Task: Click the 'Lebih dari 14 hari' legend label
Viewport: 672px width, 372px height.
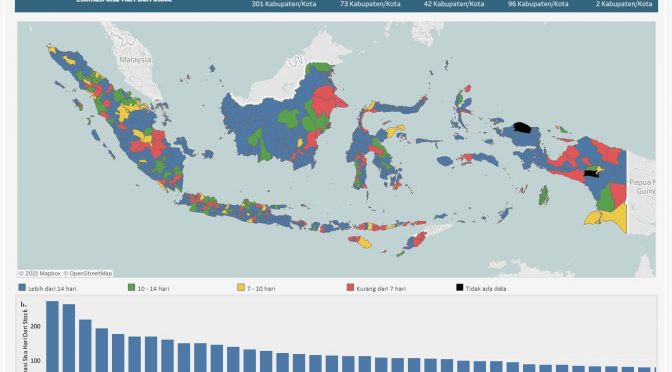Action: [x=52, y=289]
